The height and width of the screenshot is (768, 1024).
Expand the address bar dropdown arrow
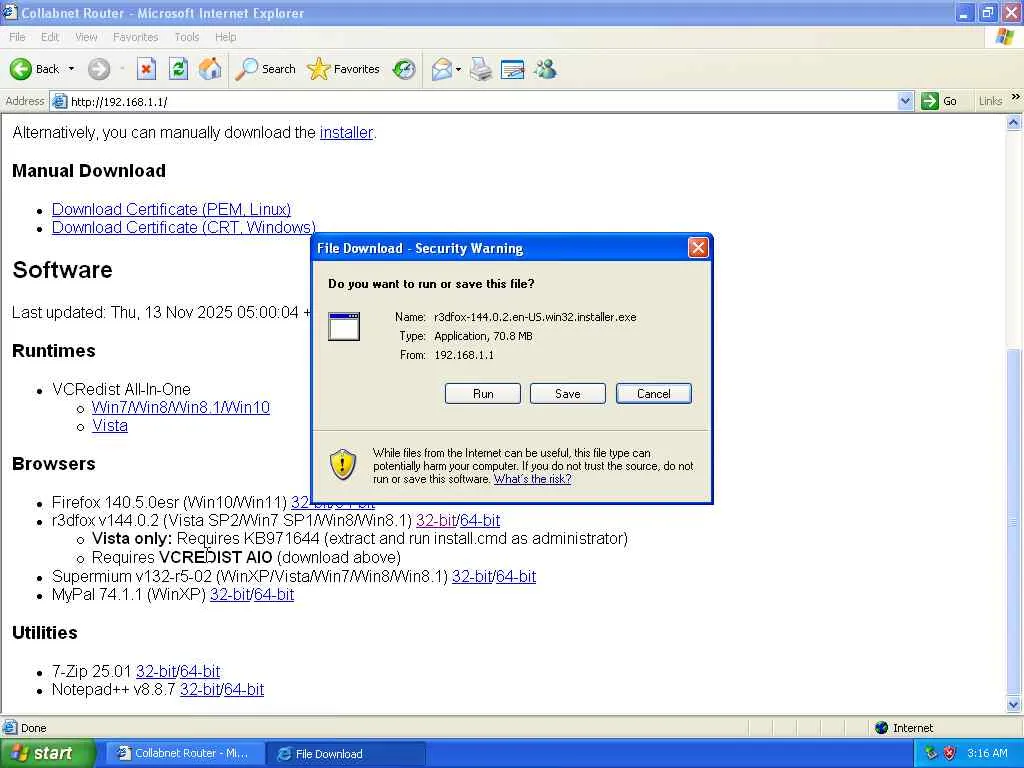point(905,101)
